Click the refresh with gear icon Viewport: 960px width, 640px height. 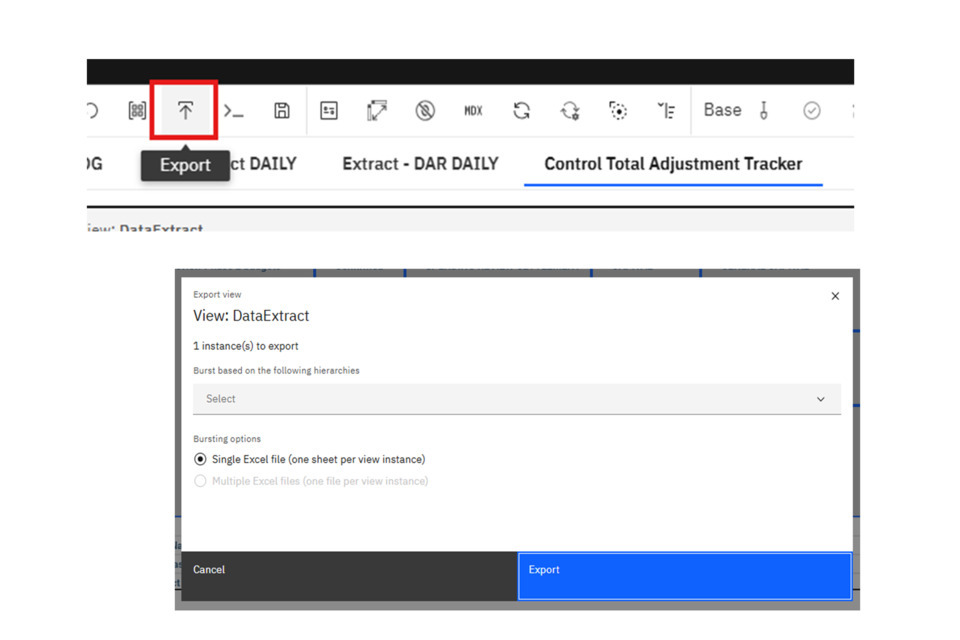[x=570, y=111]
